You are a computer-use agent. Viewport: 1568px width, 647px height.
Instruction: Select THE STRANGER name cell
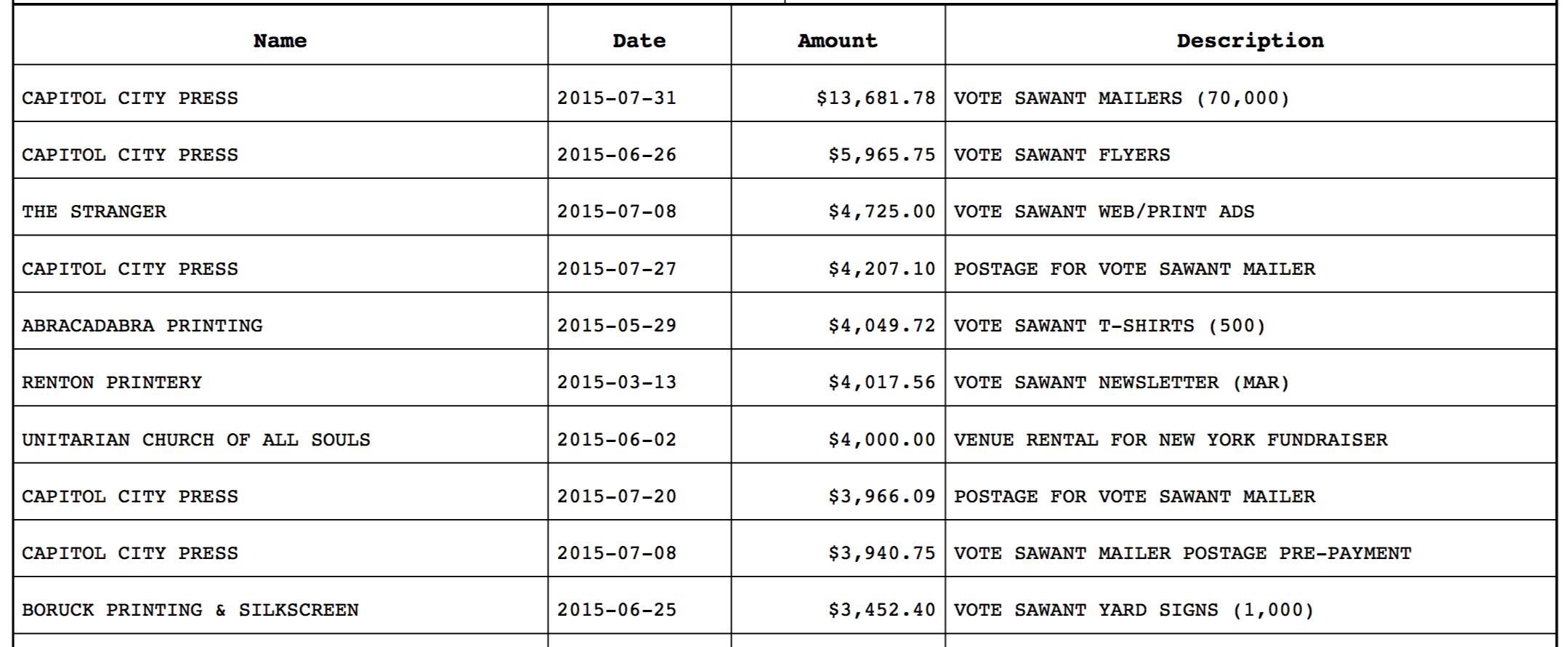(x=94, y=212)
